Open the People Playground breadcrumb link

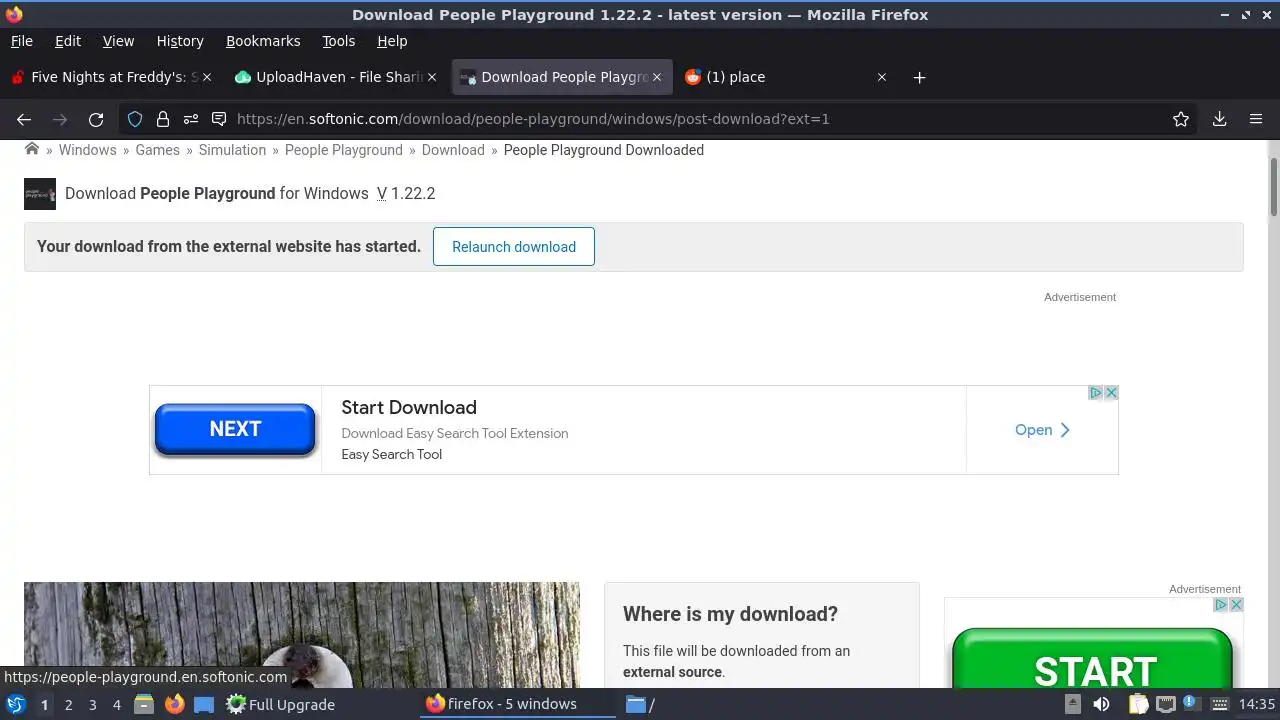tap(343, 150)
